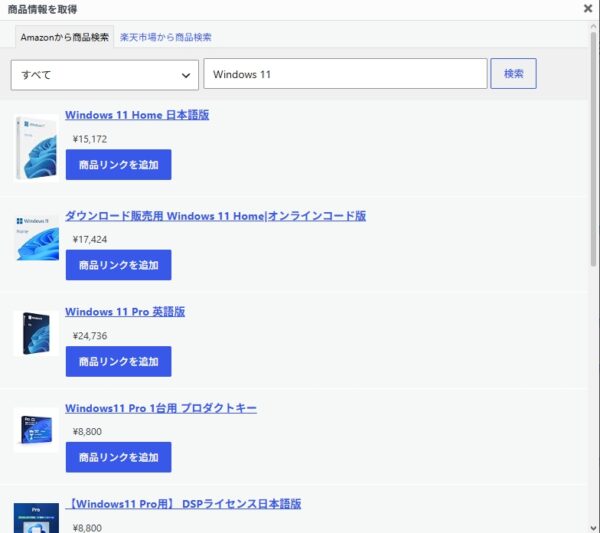Add product link for Windows 11 Pro 英語版
Image resolution: width=600 pixels, height=533 pixels.
tap(119, 361)
